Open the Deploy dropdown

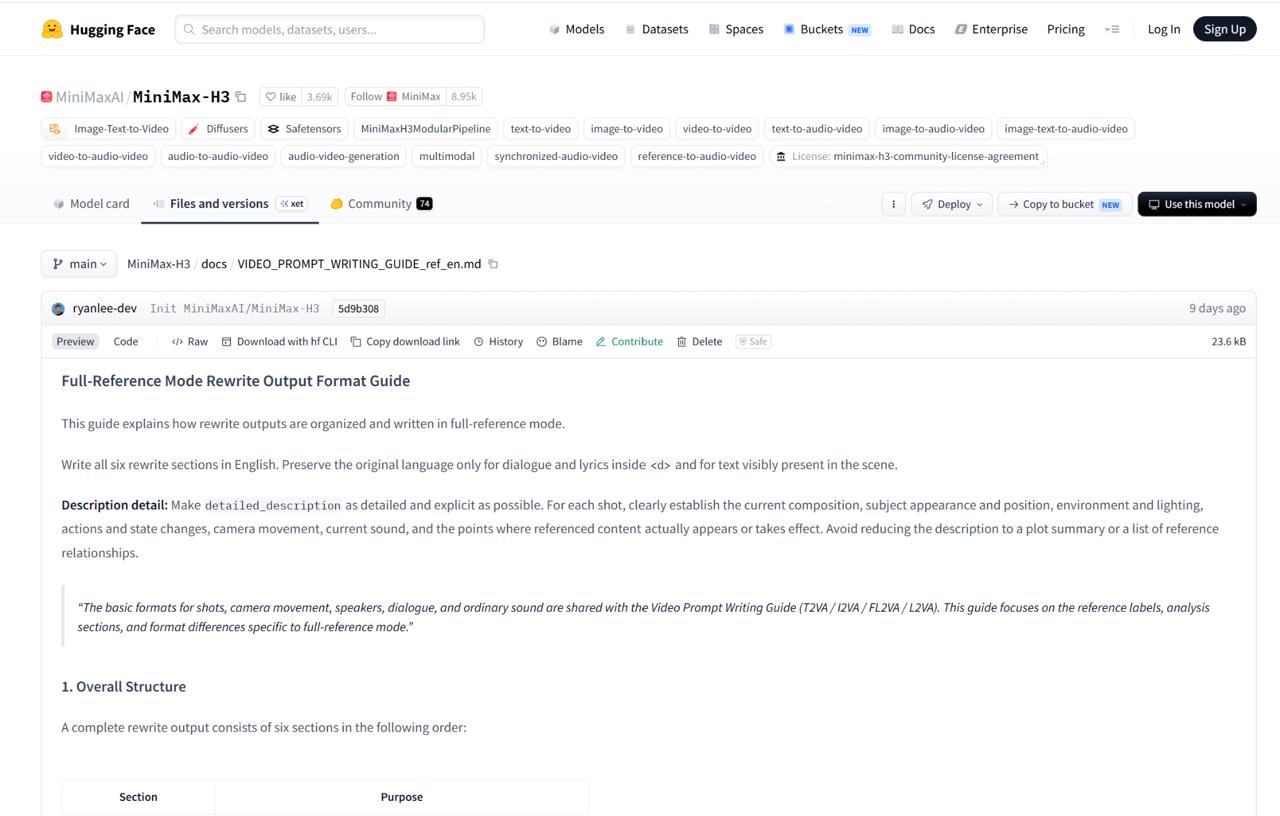point(952,204)
